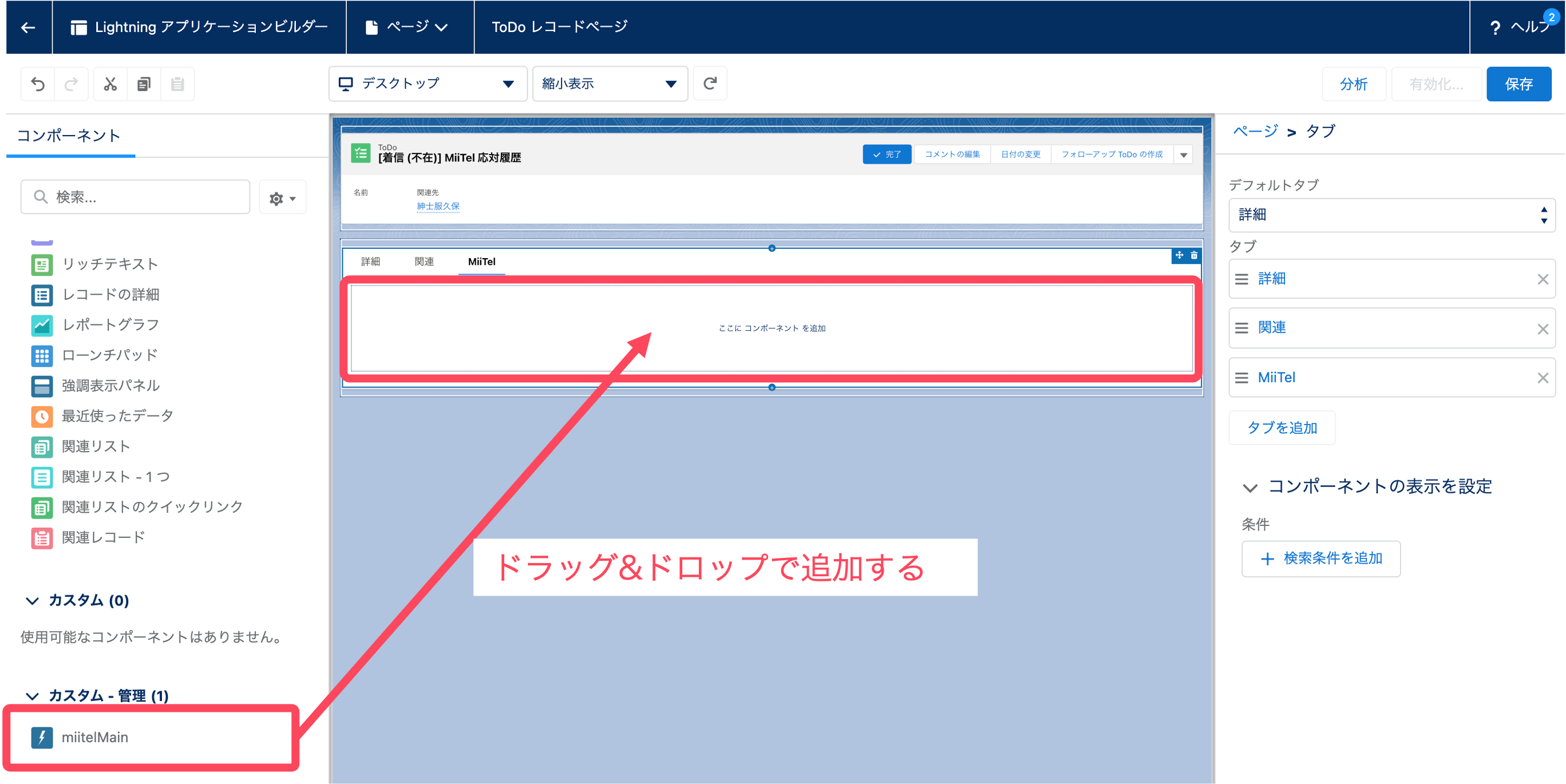Open more actions dropdown in record header

[1184, 155]
